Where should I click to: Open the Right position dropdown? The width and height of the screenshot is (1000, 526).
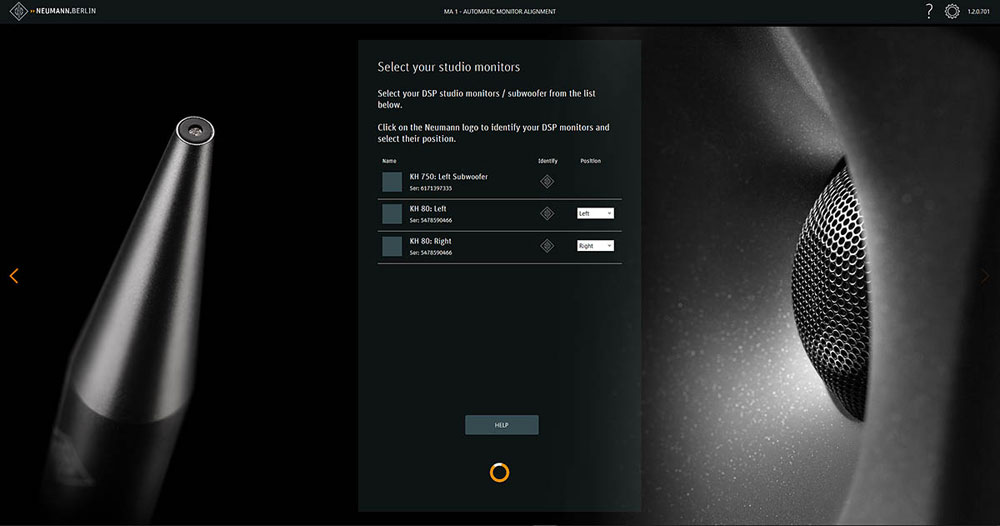pyautogui.click(x=595, y=245)
